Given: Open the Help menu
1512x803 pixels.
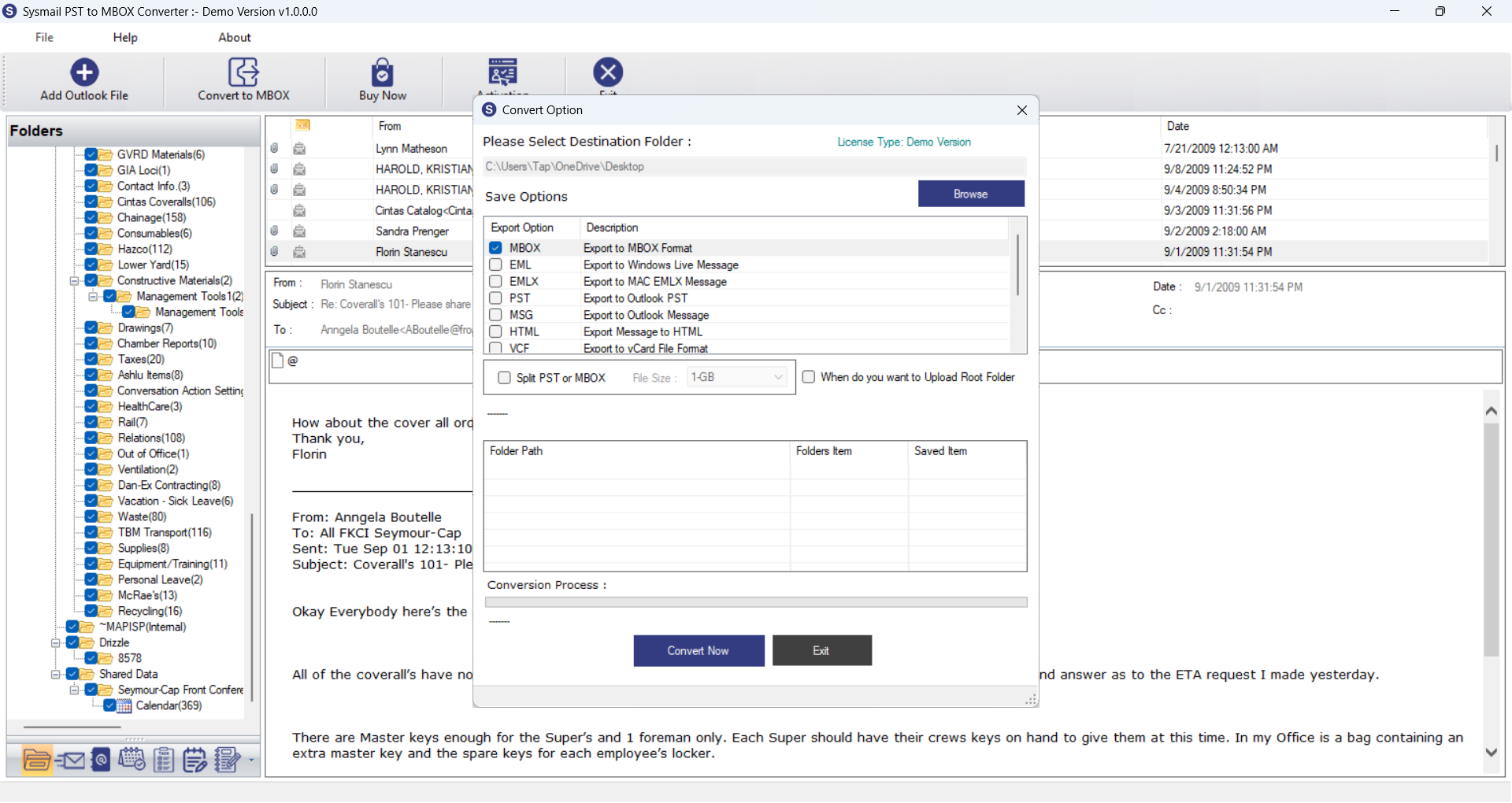Looking at the screenshot, I should 125,37.
